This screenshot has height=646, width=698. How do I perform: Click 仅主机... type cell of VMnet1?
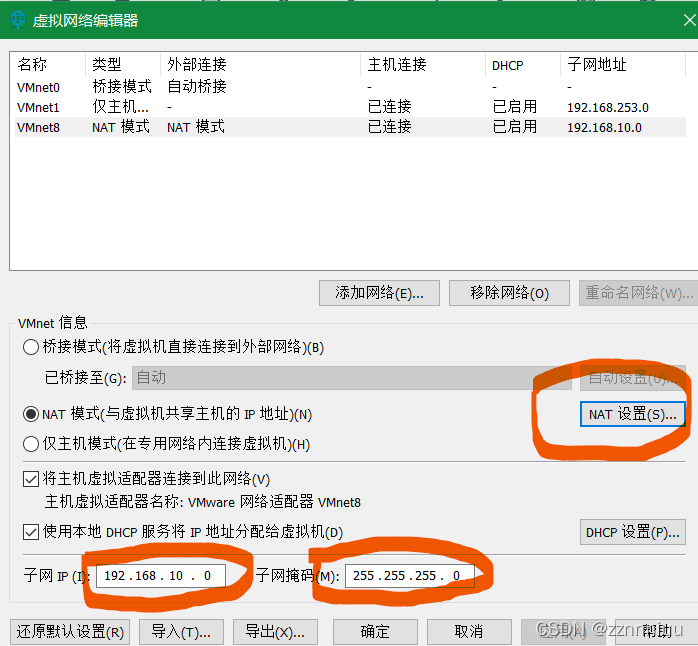(x=120, y=107)
